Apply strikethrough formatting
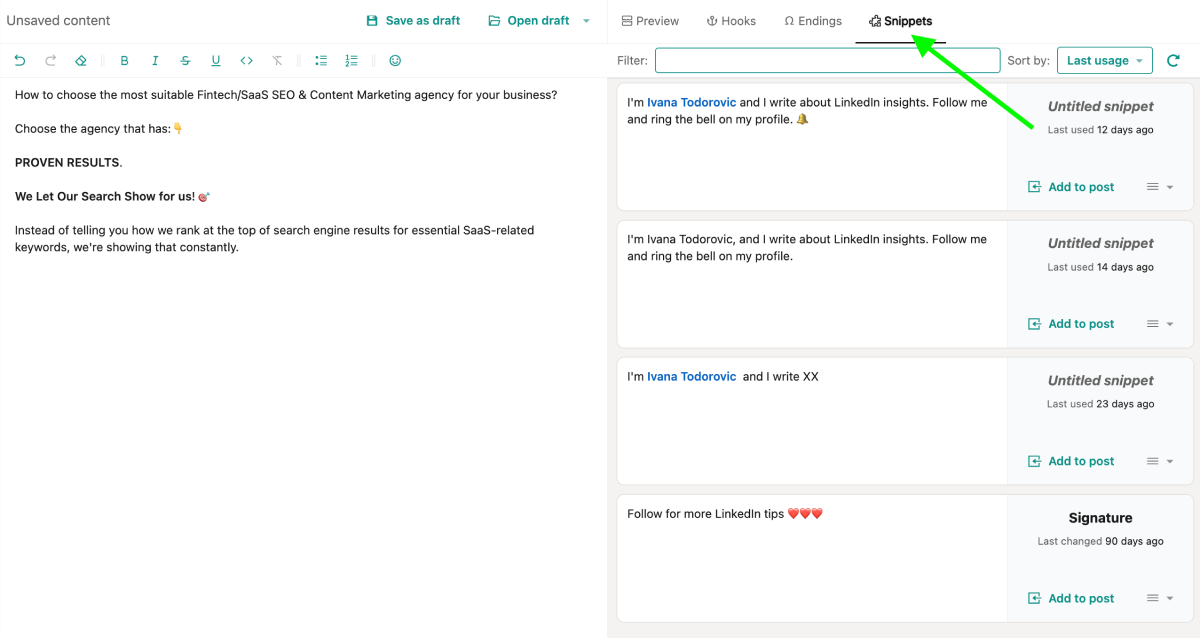This screenshot has height=638, width=1200. click(x=185, y=61)
